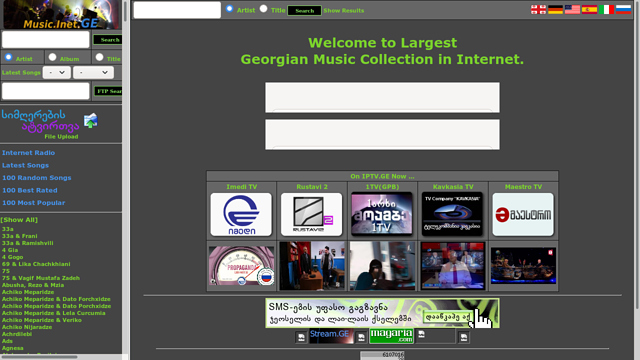Open artist 'Abusha, Rezo & Mzia'

click(x=33, y=285)
